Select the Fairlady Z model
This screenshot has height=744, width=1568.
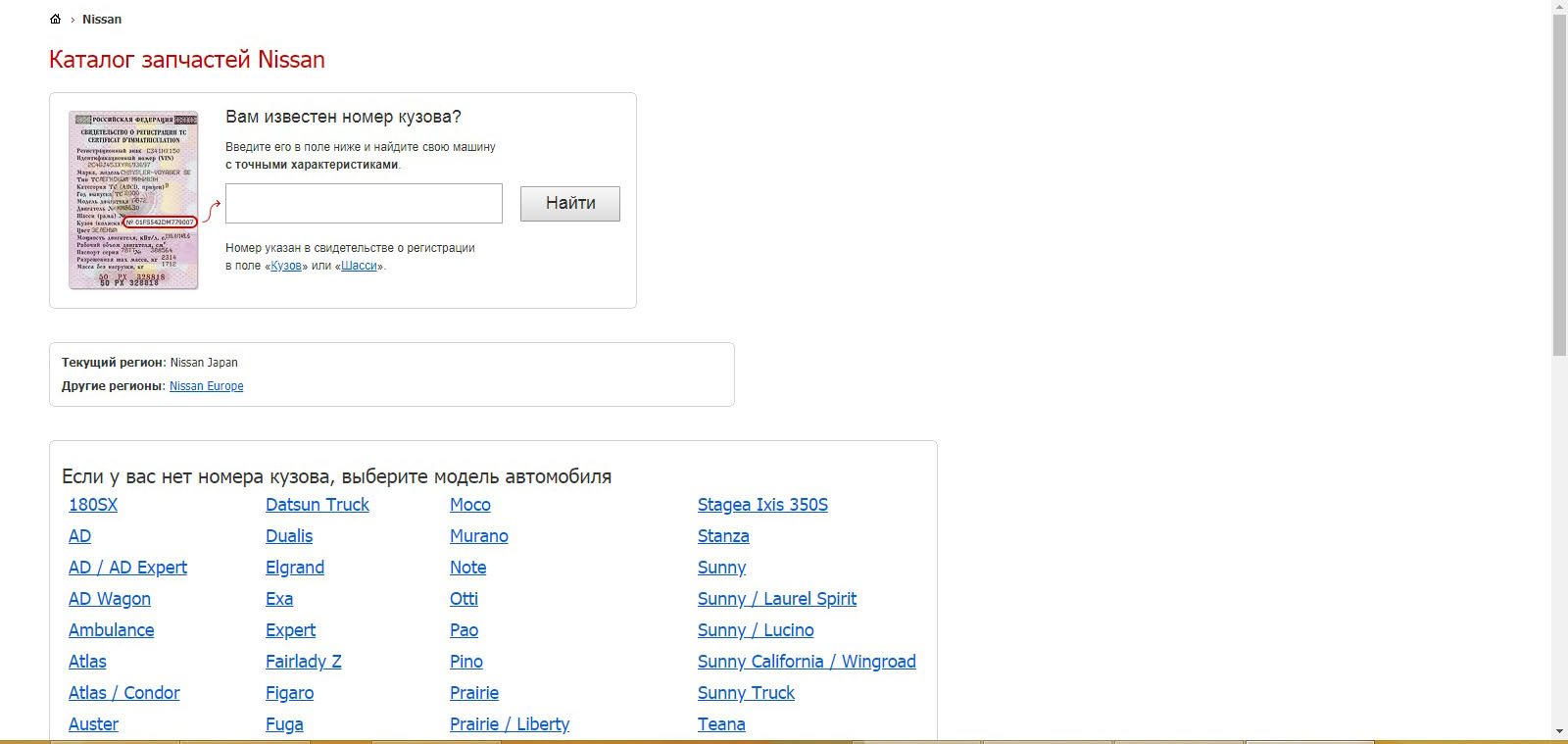304,662
